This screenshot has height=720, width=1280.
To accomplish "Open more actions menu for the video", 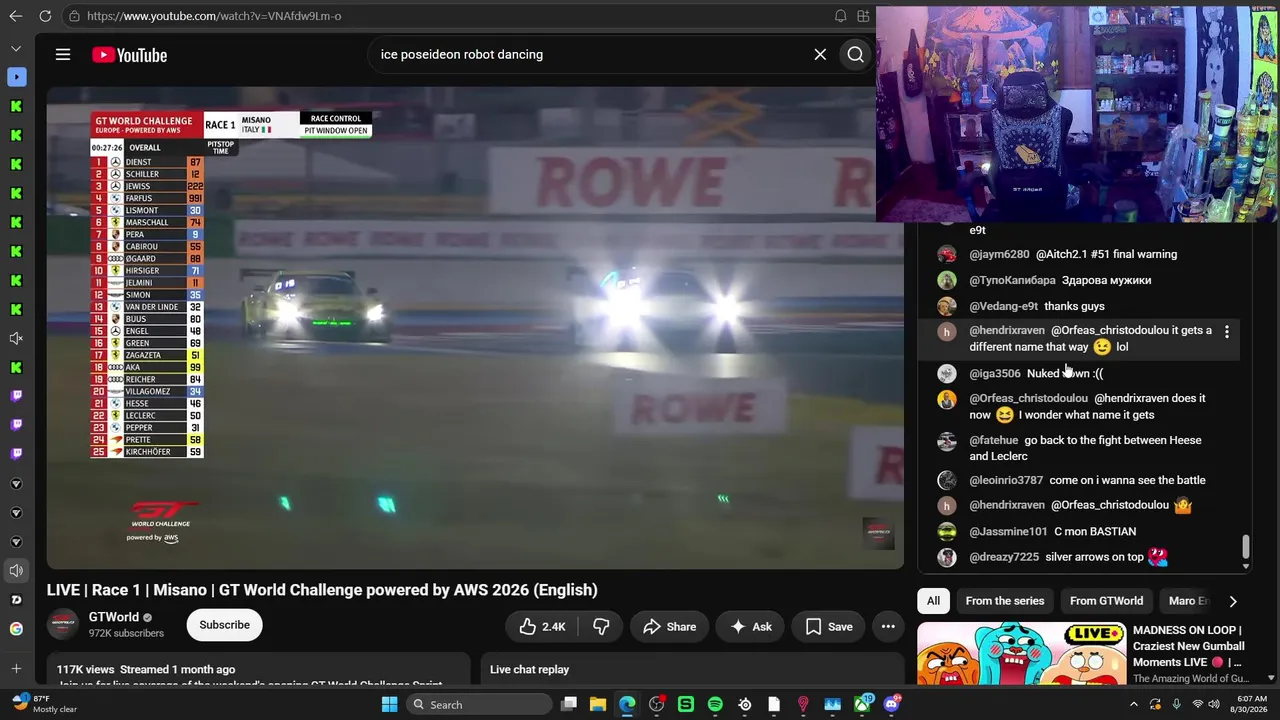I will pos(888,627).
